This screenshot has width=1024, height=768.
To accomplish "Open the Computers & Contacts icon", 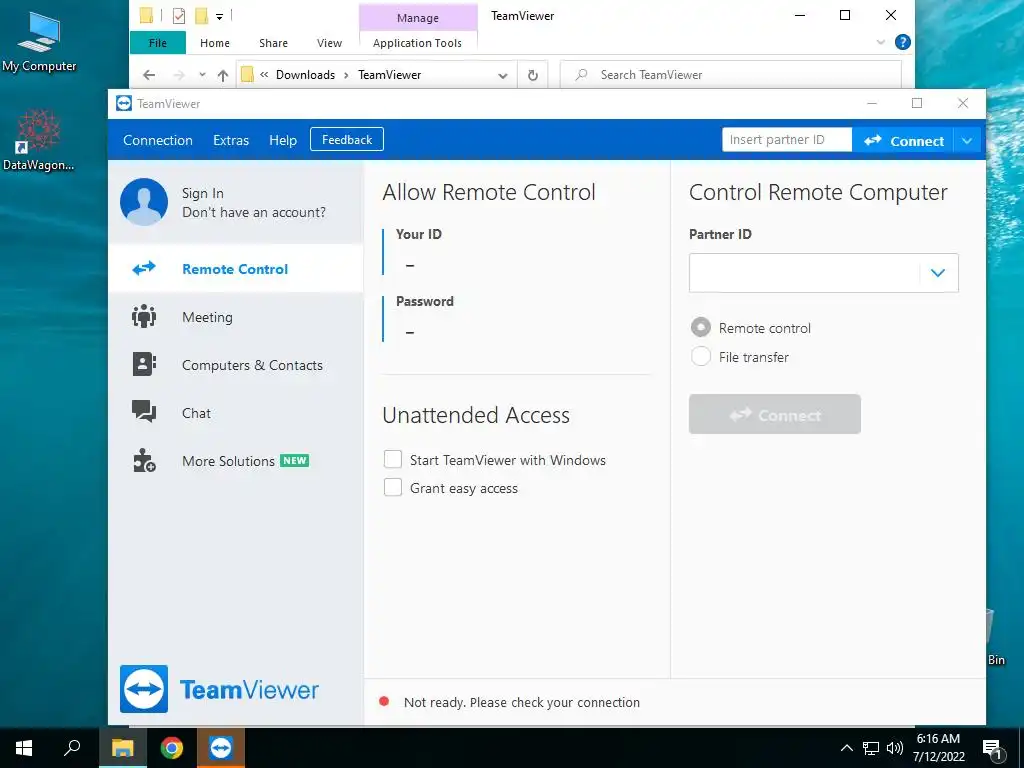I will pos(144,364).
